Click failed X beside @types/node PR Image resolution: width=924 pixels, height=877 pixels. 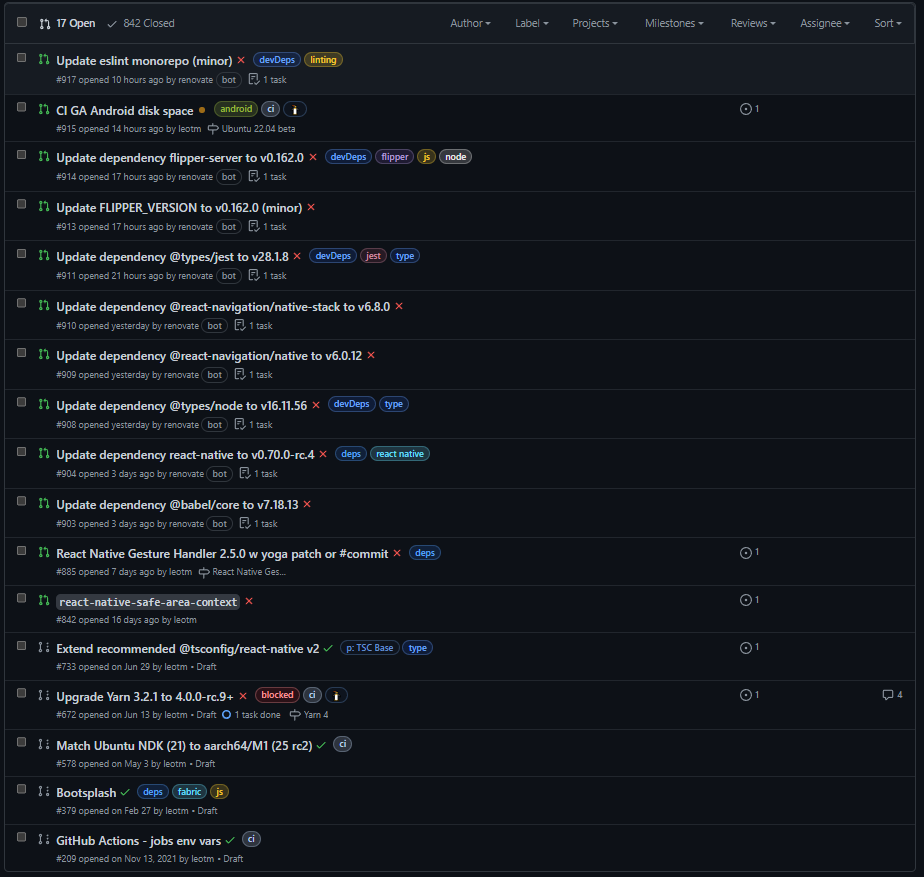[316, 405]
